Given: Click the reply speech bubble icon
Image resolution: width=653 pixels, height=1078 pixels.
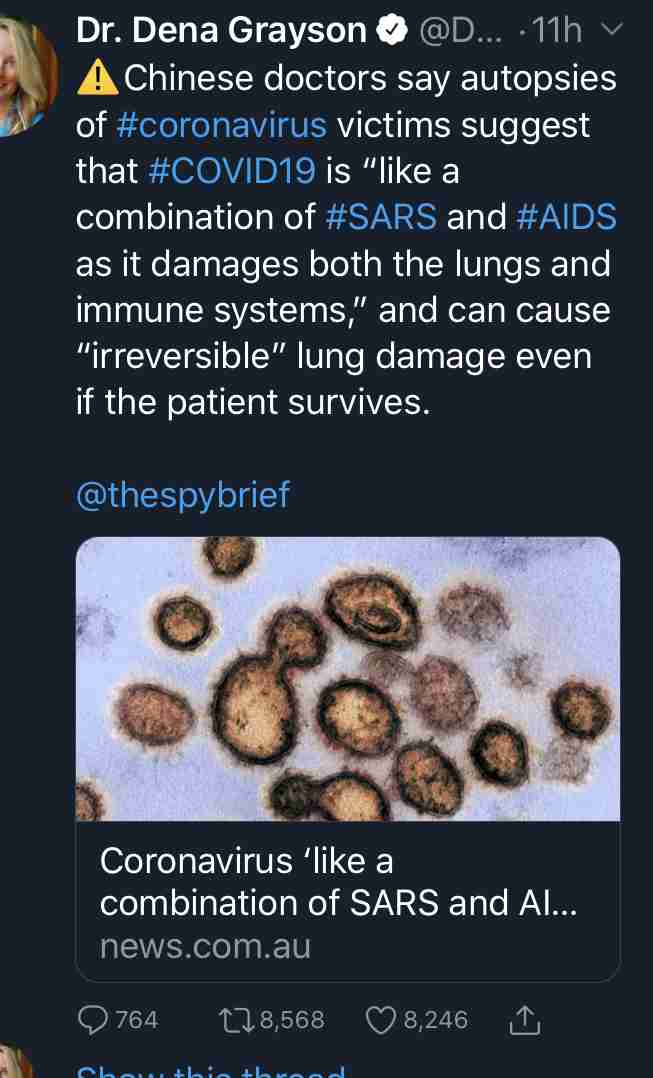Looking at the screenshot, I should click(93, 1020).
